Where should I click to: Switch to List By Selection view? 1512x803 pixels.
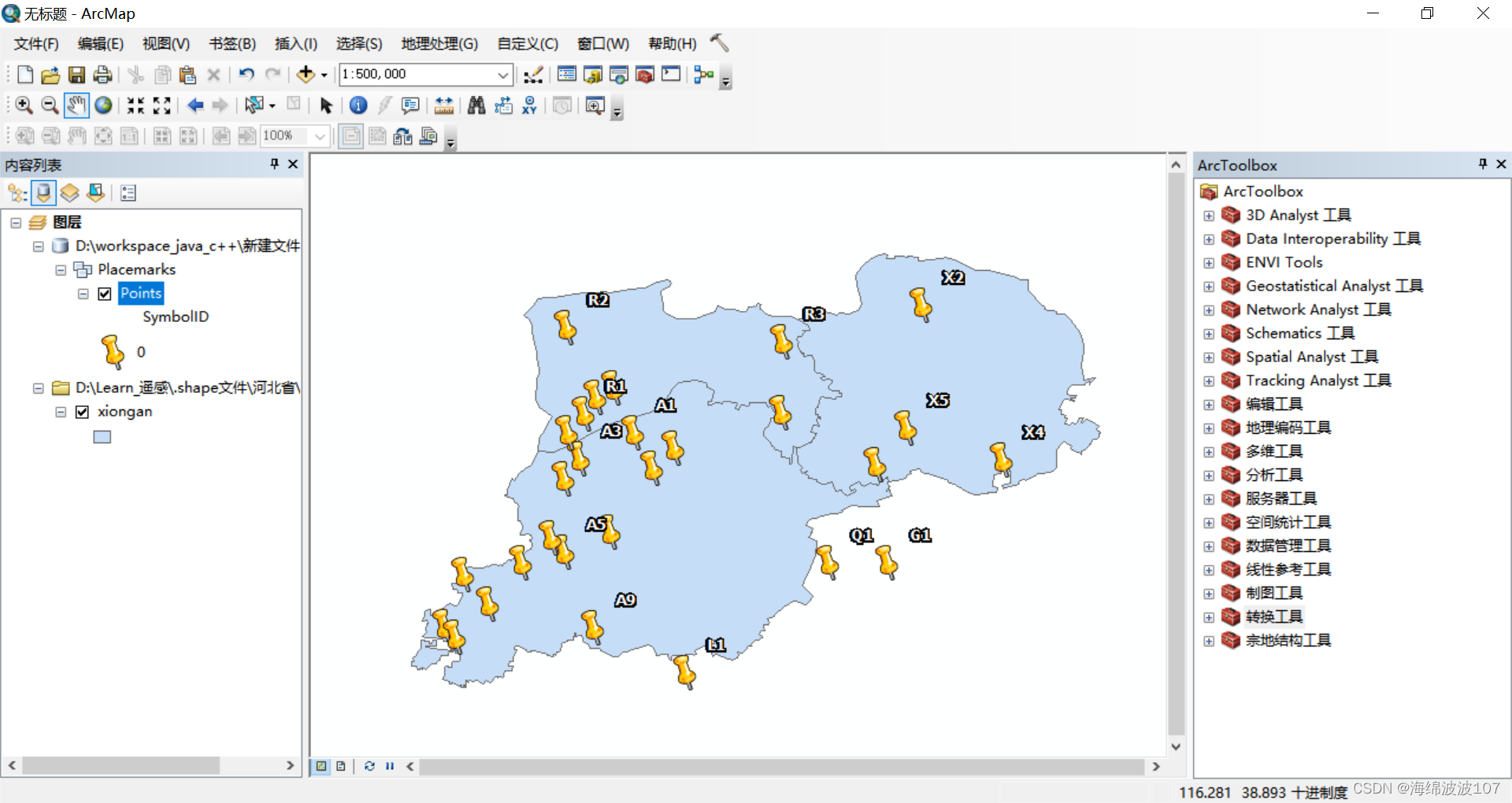pos(96,193)
